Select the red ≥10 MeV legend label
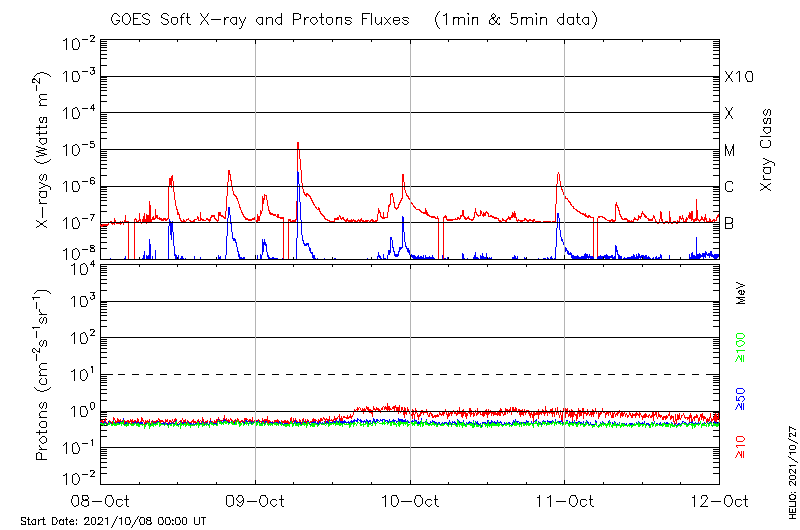This screenshot has height=530, width=800. point(742,447)
